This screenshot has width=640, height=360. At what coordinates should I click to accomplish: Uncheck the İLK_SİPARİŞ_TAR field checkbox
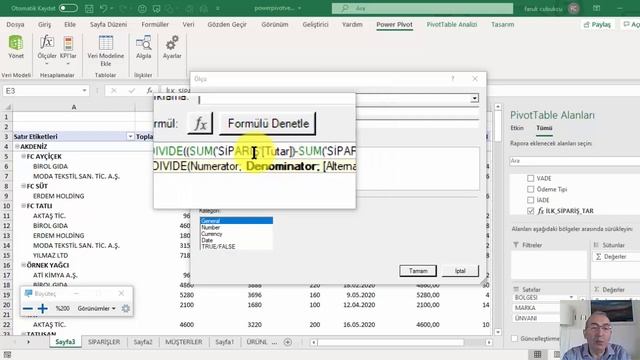click(531, 211)
